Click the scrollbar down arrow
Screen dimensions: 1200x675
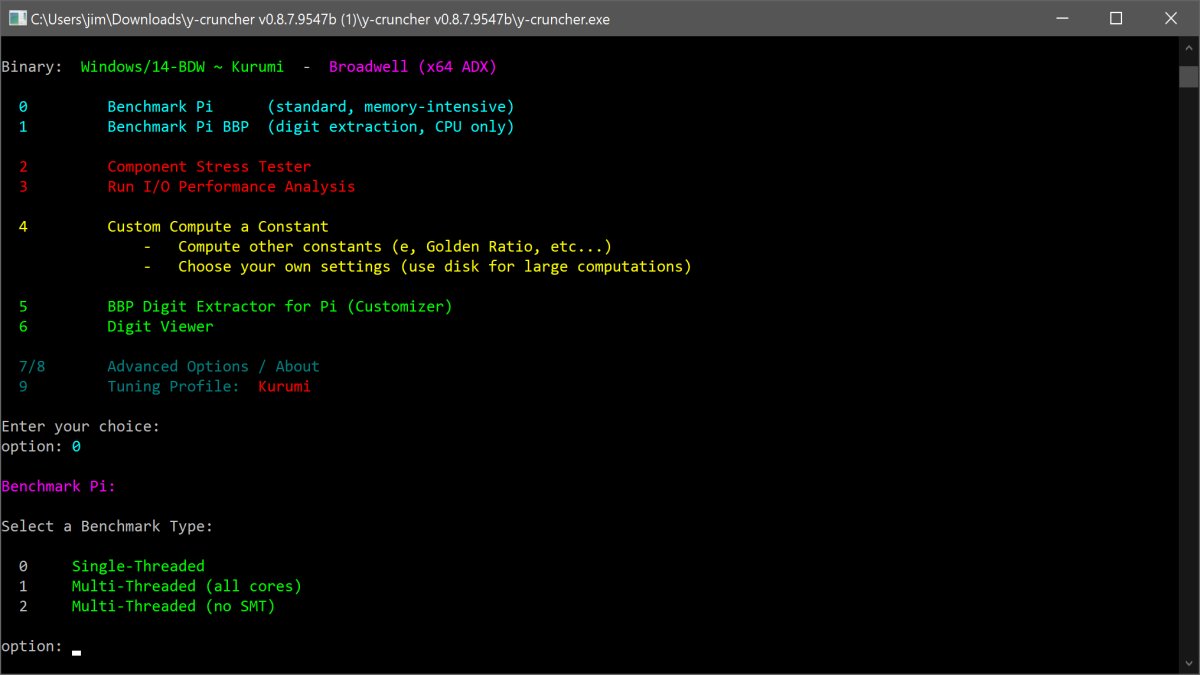(1188, 662)
